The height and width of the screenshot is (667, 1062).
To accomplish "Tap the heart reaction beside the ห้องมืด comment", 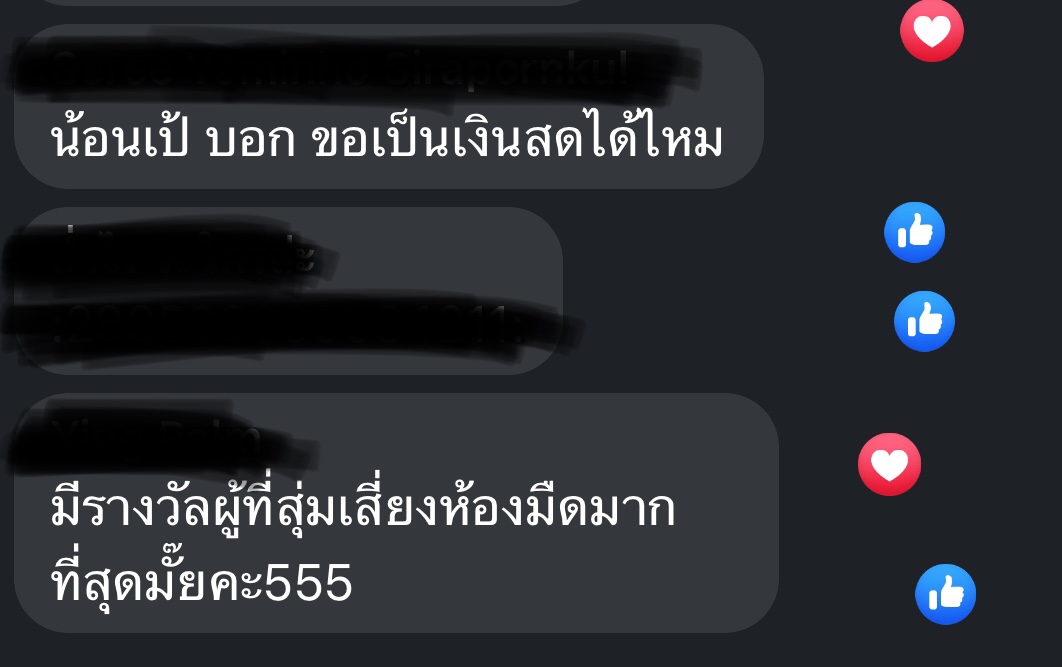I will pos(889,465).
